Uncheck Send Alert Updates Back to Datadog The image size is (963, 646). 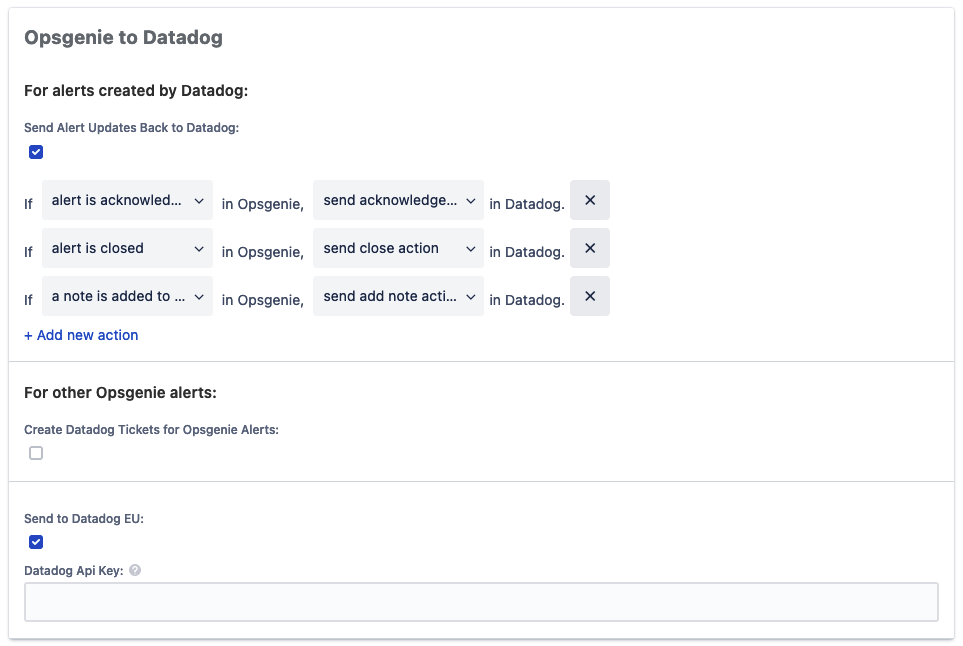(36, 151)
